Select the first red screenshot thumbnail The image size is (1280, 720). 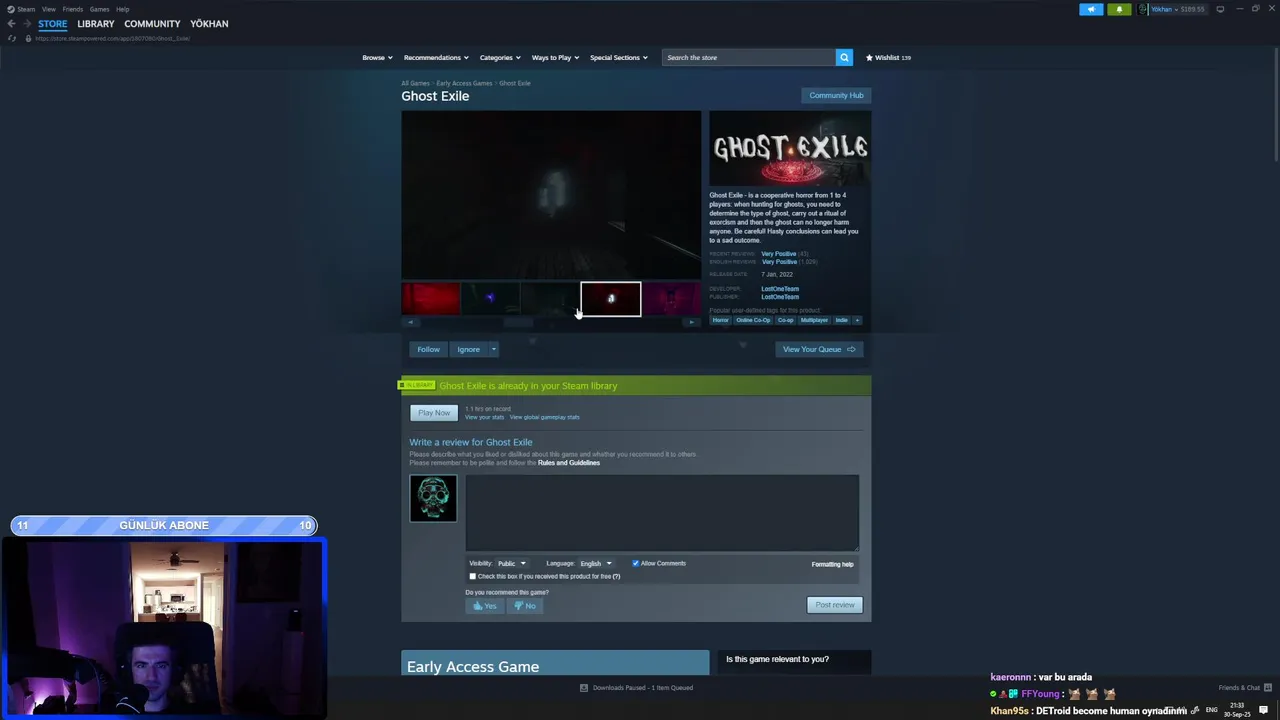pos(431,299)
